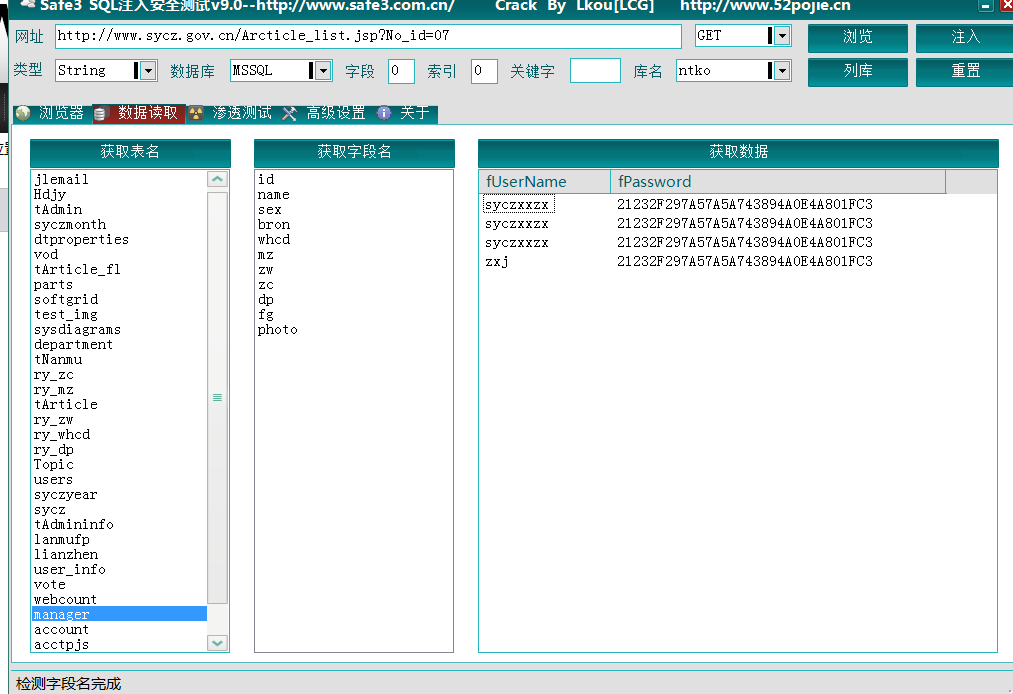Click the table list scroll down arrow
1013x694 pixels.
coord(217,643)
